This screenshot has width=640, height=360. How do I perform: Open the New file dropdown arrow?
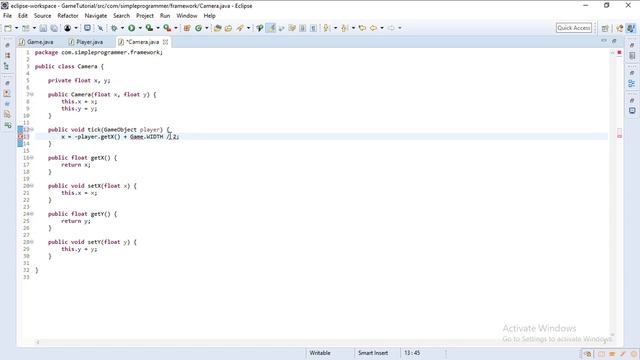click(17, 28)
